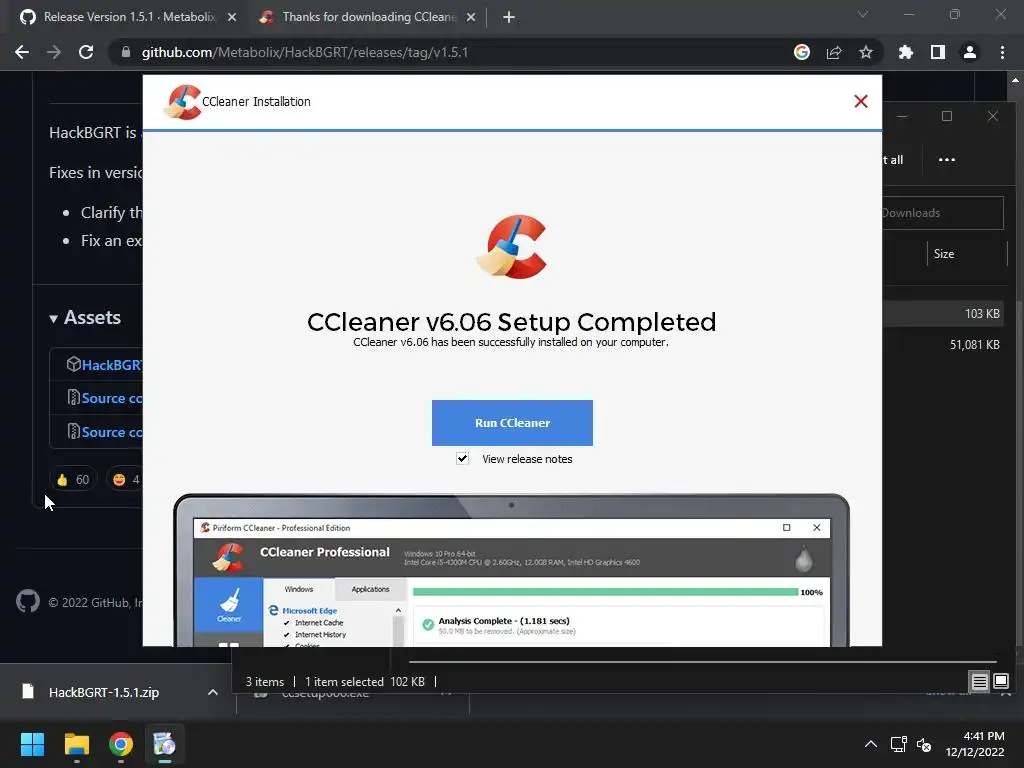The width and height of the screenshot is (1024, 768).
Task: Minimize the File Explorer window
Action: coord(902,116)
